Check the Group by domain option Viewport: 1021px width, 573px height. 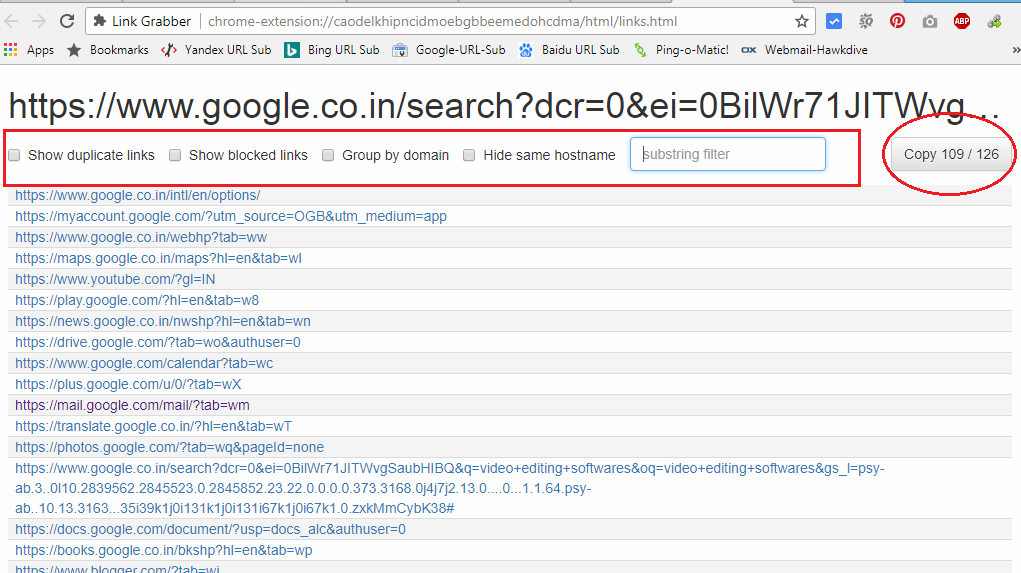(x=328, y=155)
